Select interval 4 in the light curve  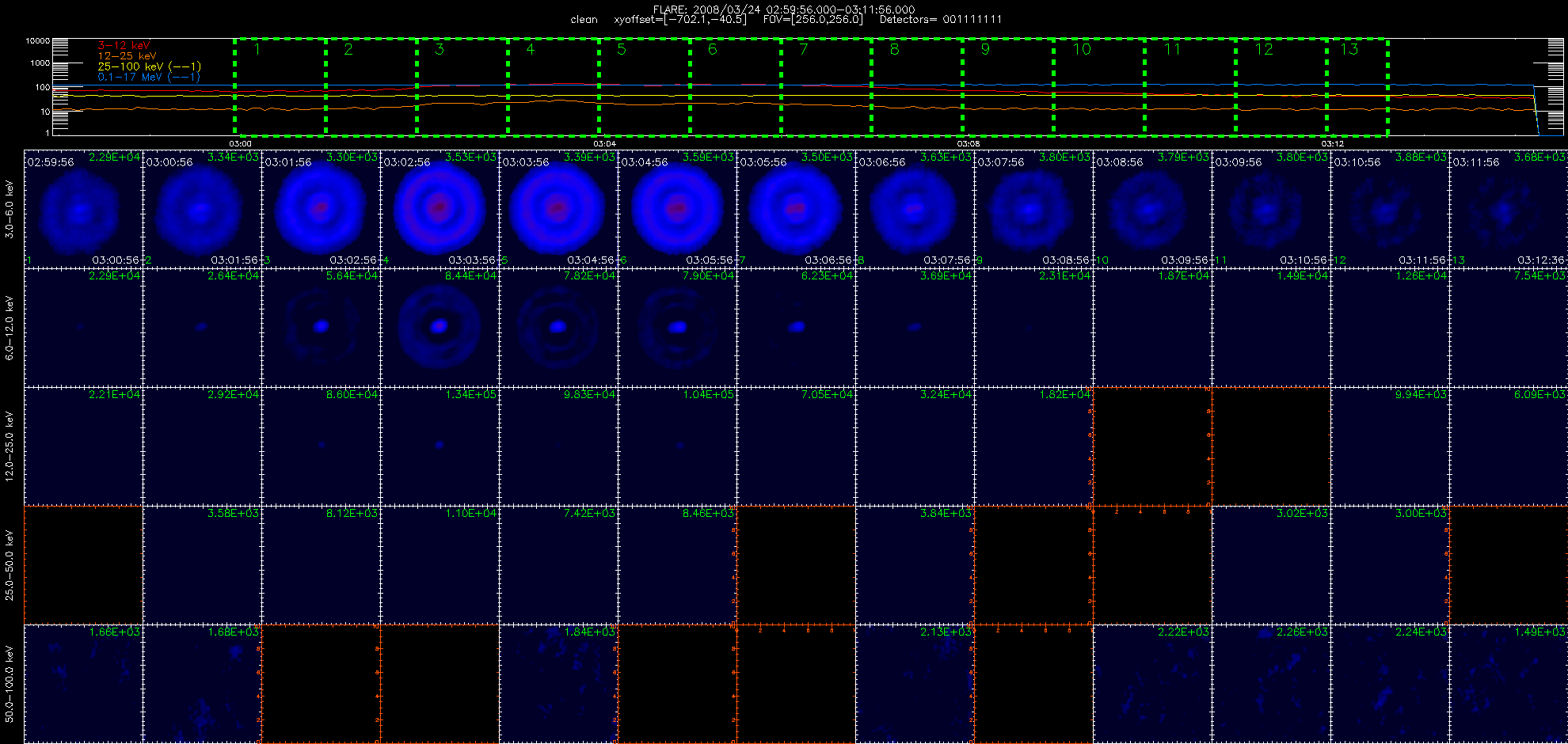point(553,87)
